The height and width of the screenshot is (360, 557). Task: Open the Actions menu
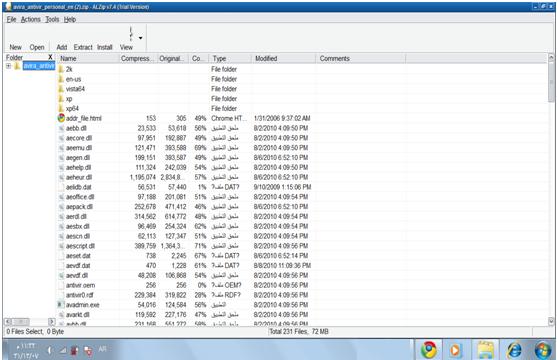click(31, 20)
